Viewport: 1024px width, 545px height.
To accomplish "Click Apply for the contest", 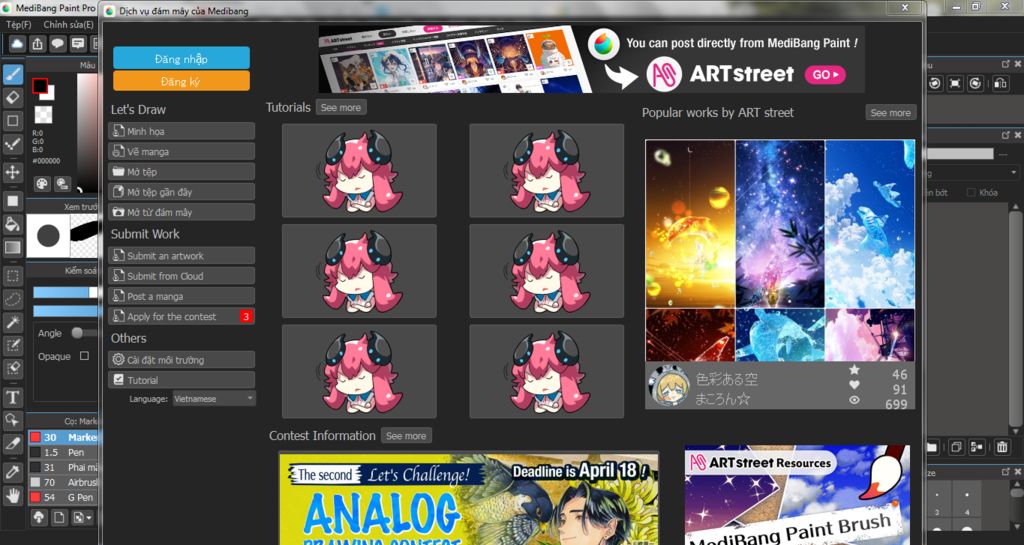I will [182, 317].
